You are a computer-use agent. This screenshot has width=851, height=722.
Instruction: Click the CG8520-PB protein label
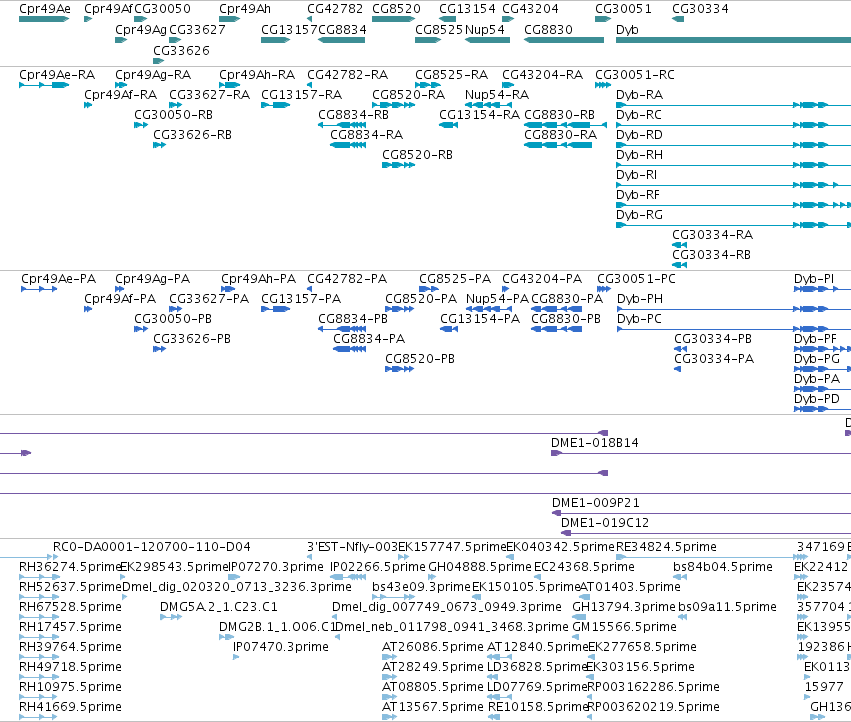click(420, 359)
